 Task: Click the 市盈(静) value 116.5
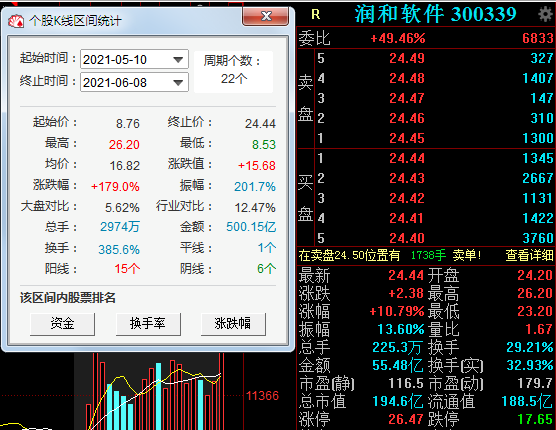[x=406, y=383]
